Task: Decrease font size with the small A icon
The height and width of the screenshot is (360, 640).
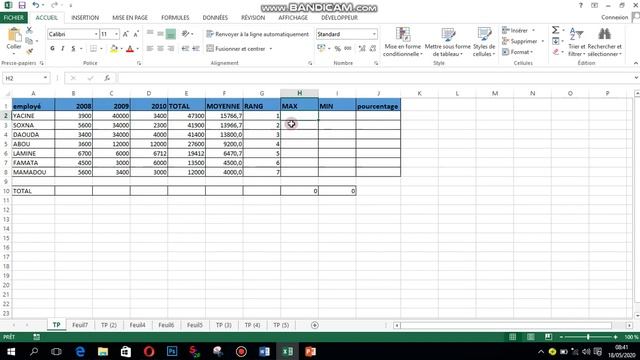Action: (x=136, y=34)
